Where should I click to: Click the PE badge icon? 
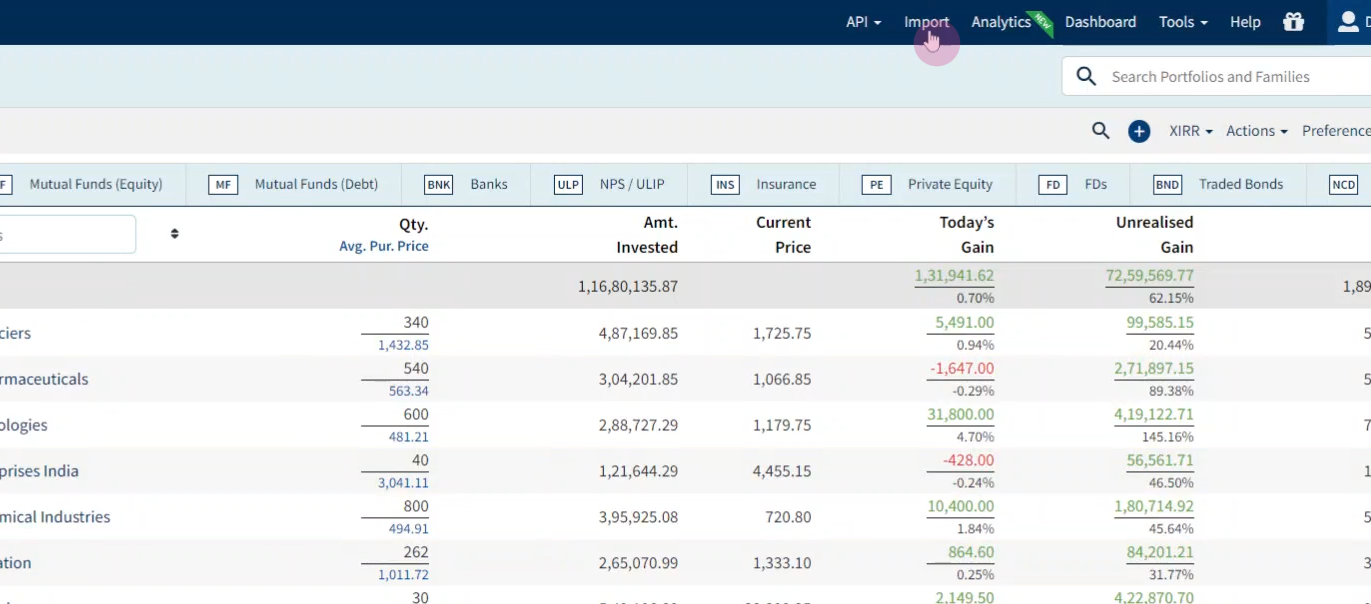pos(876,185)
